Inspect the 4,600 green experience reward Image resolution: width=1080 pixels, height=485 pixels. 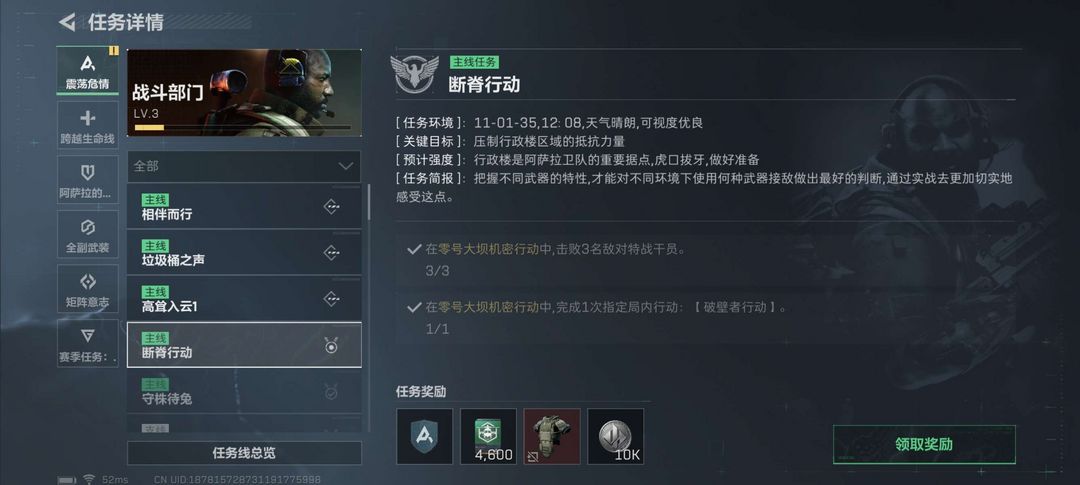point(488,436)
